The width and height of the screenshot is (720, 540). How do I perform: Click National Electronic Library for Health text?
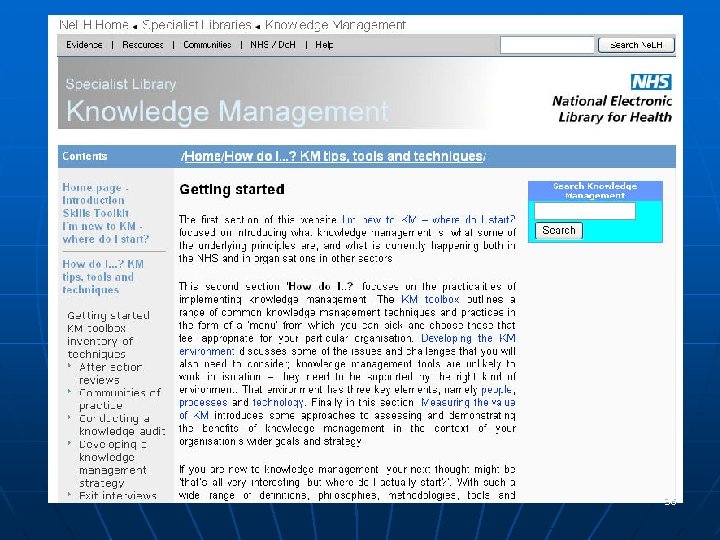point(612,109)
